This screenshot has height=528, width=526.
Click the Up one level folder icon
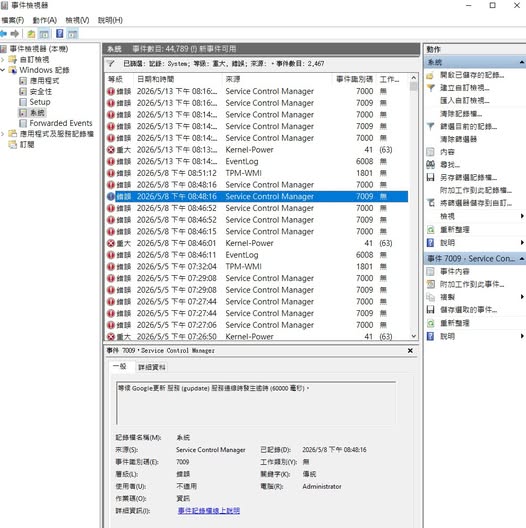(31, 34)
